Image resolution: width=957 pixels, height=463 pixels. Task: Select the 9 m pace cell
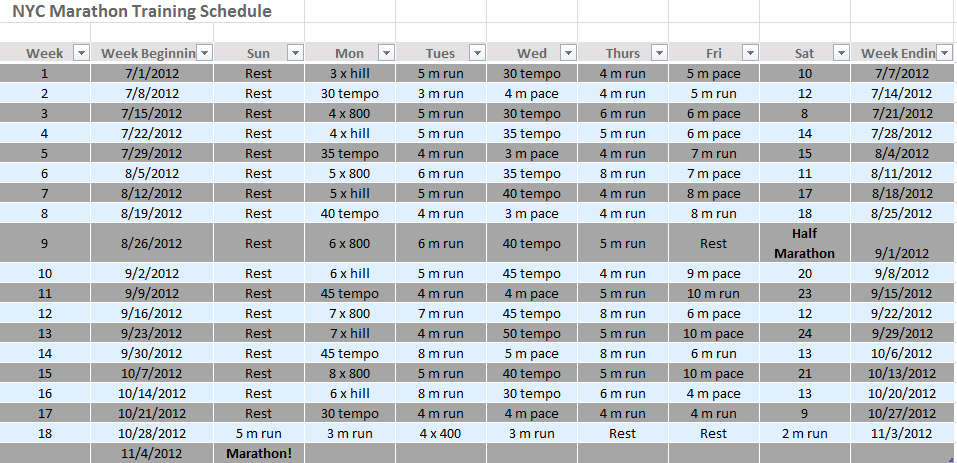tap(713, 273)
